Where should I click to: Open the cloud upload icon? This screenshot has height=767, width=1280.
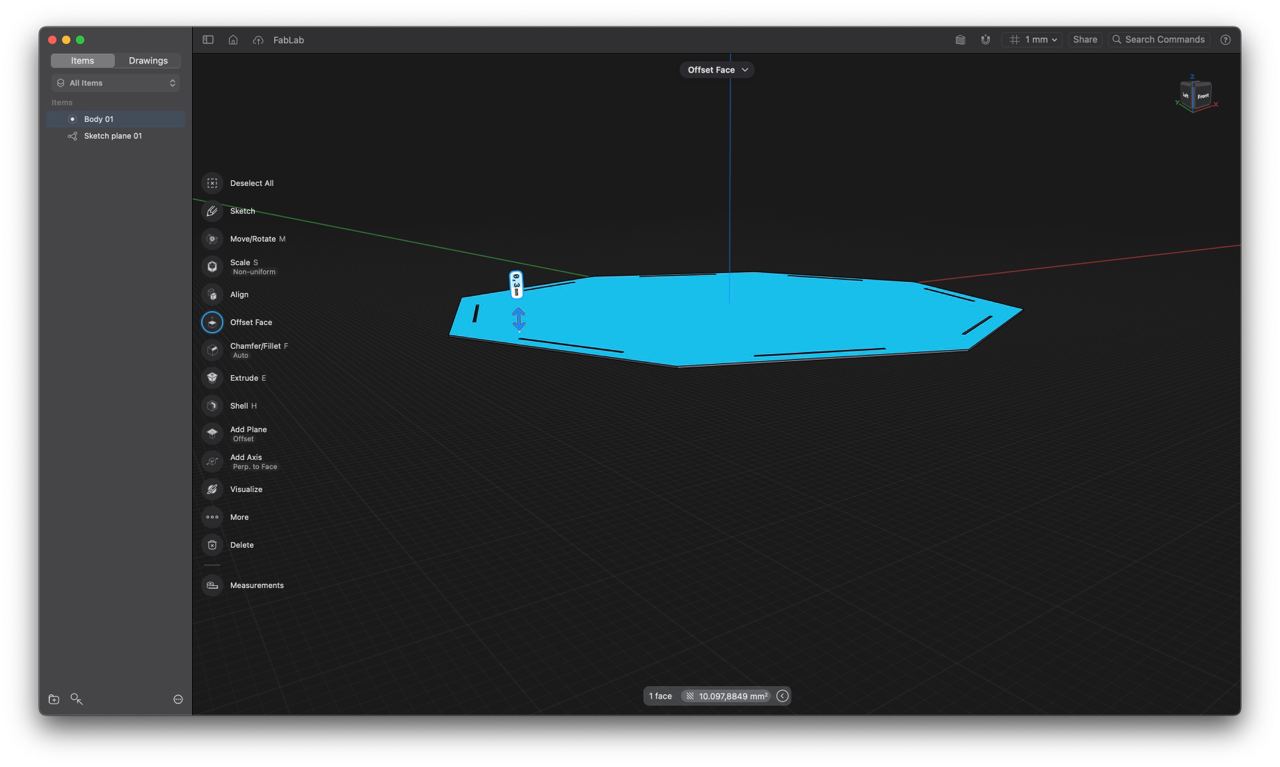click(258, 40)
